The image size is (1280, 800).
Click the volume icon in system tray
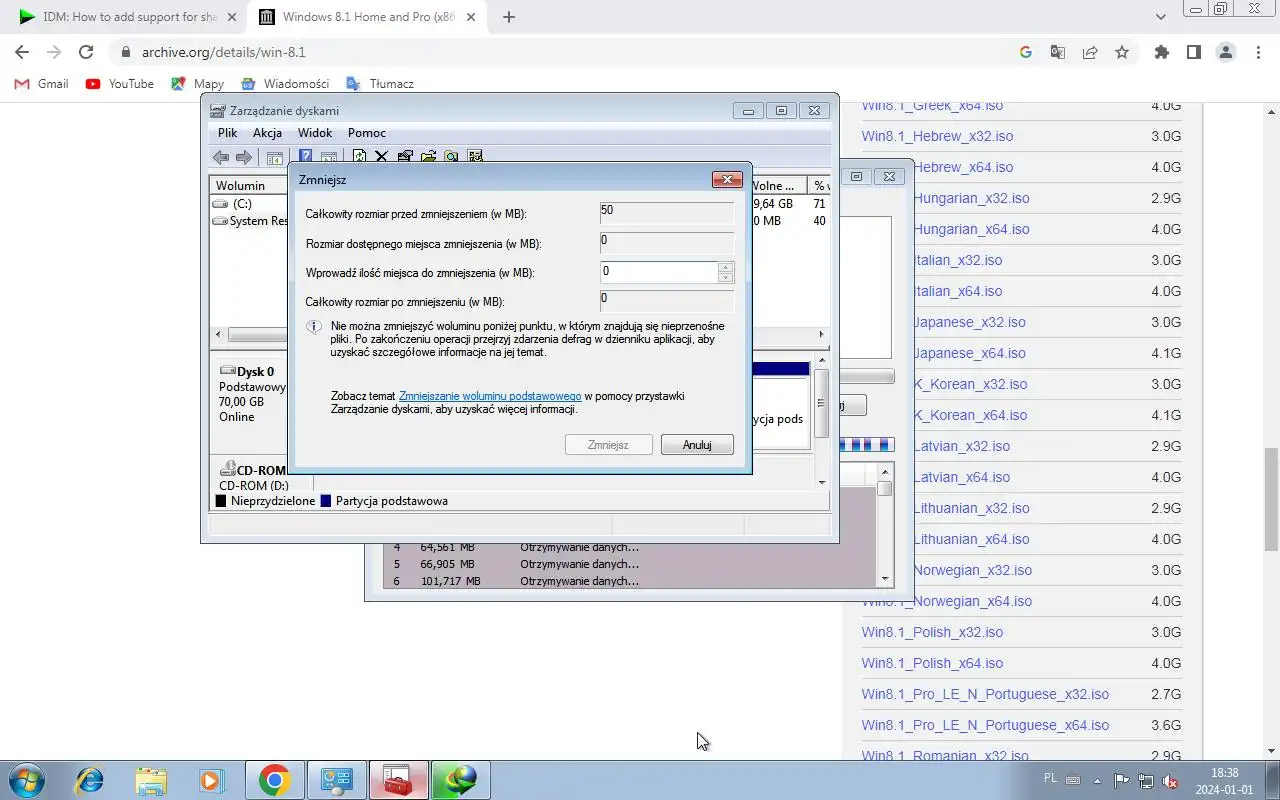coord(1170,781)
